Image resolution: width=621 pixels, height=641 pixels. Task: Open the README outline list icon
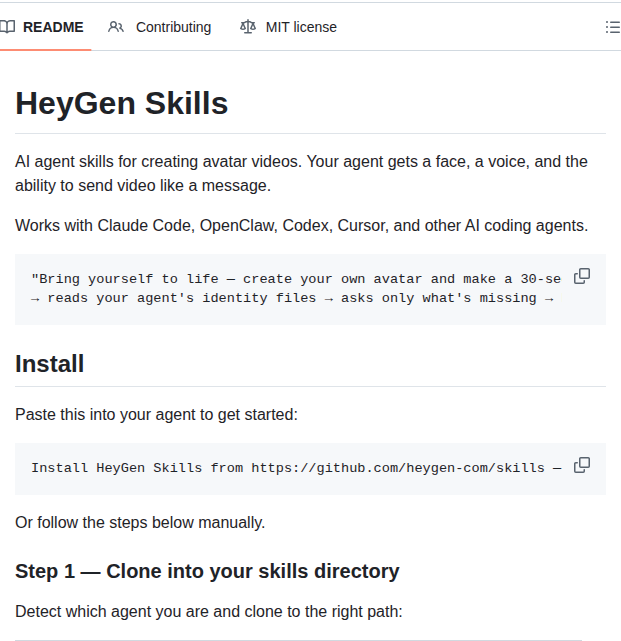tap(613, 27)
